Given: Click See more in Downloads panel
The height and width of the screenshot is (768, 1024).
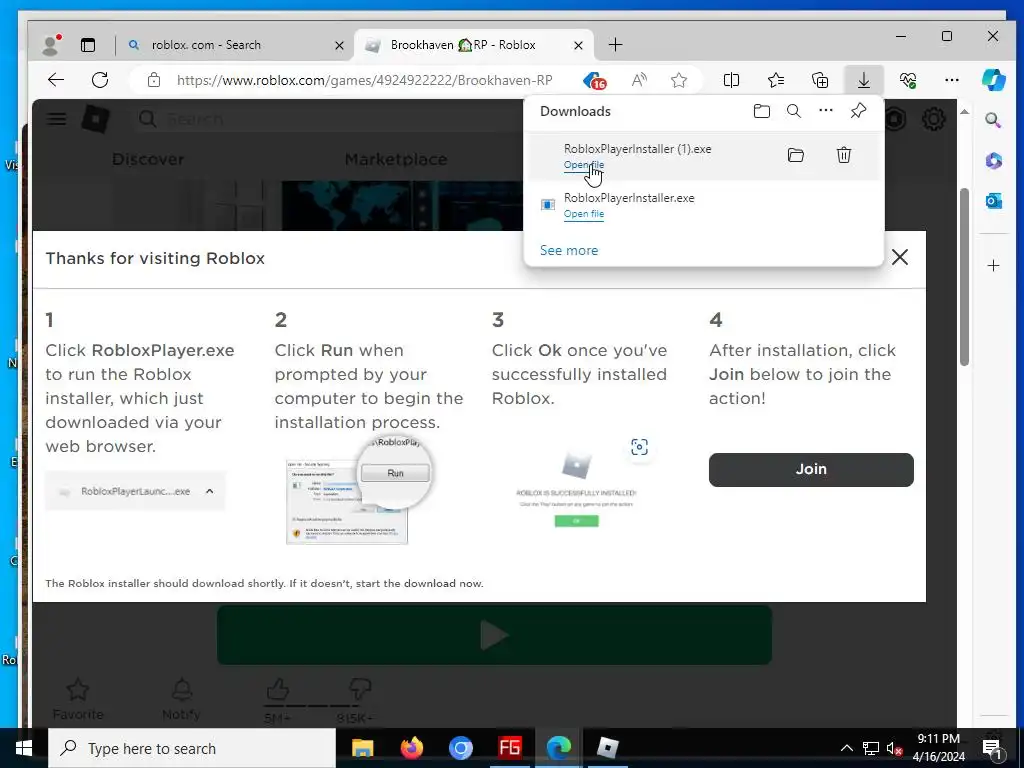Looking at the screenshot, I should (x=569, y=250).
